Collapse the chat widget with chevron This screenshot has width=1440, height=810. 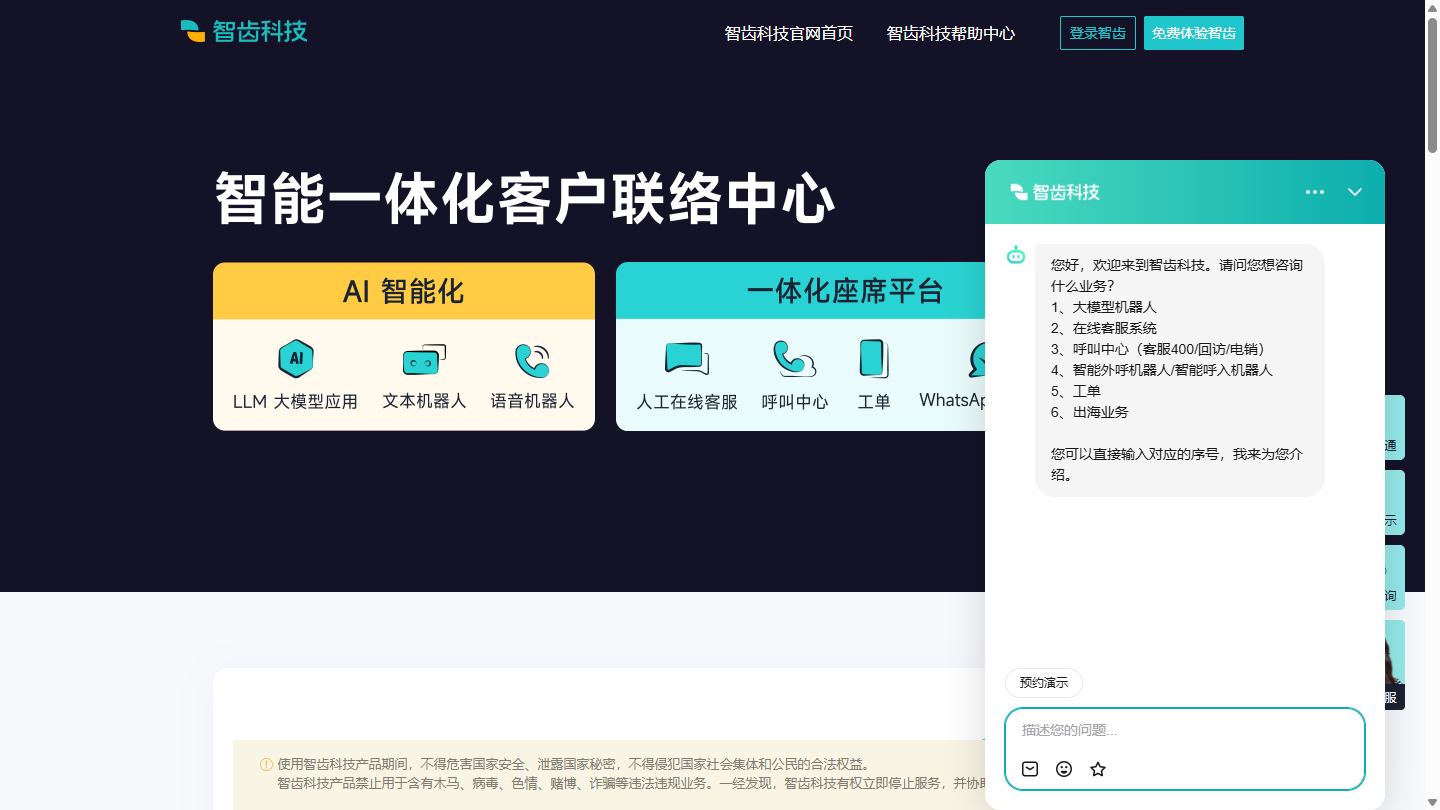click(1355, 192)
